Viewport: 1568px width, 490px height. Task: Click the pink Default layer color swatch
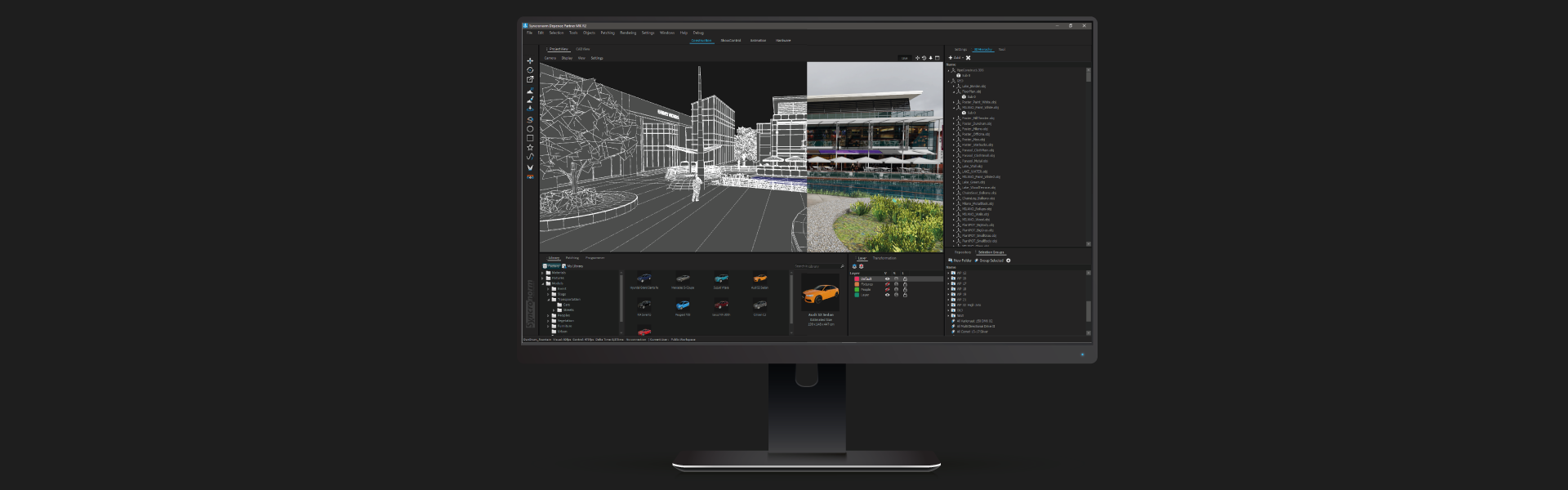coord(857,278)
